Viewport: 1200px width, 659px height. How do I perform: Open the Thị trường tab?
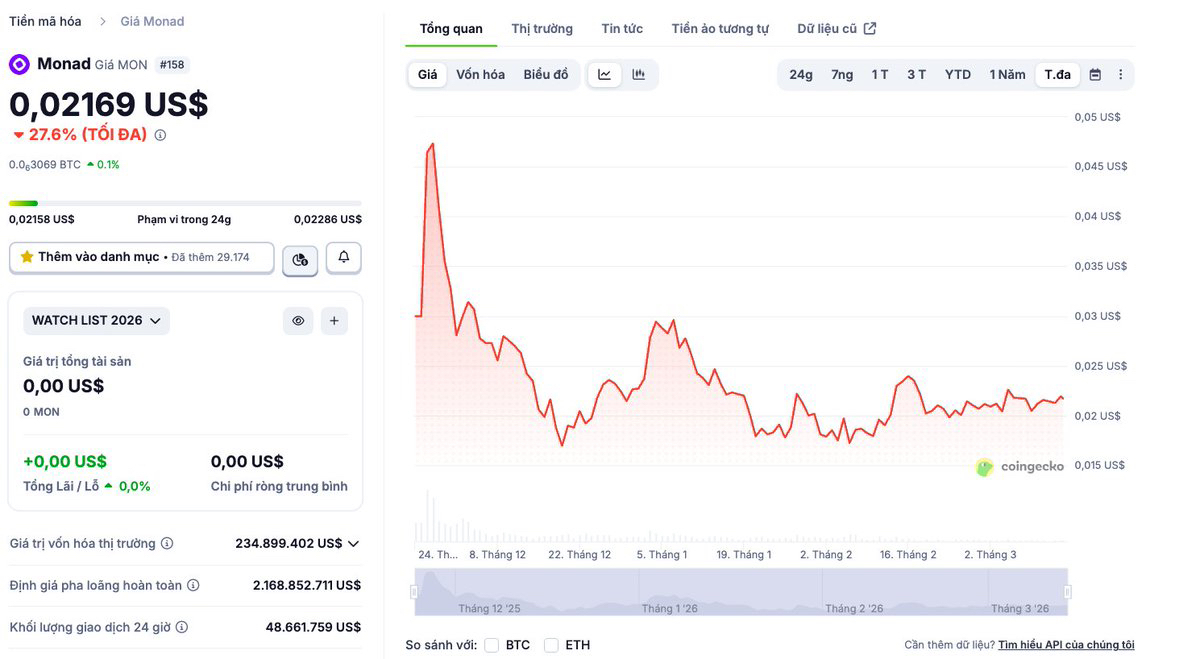coord(542,29)
